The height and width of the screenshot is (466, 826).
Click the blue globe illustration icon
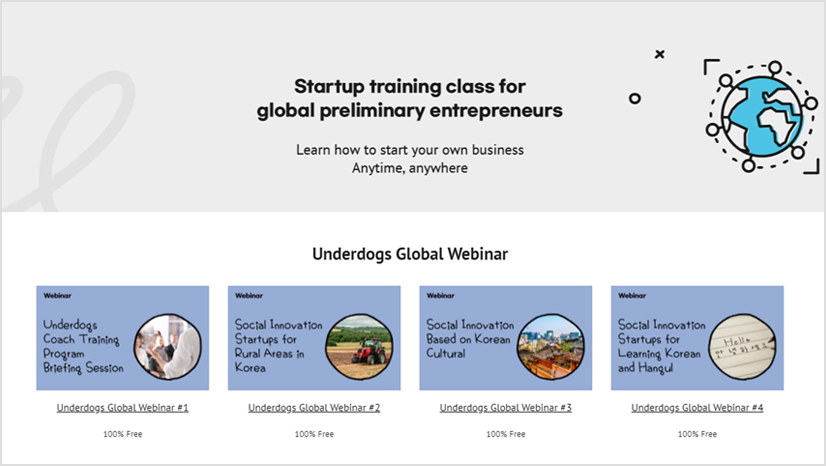761,116
